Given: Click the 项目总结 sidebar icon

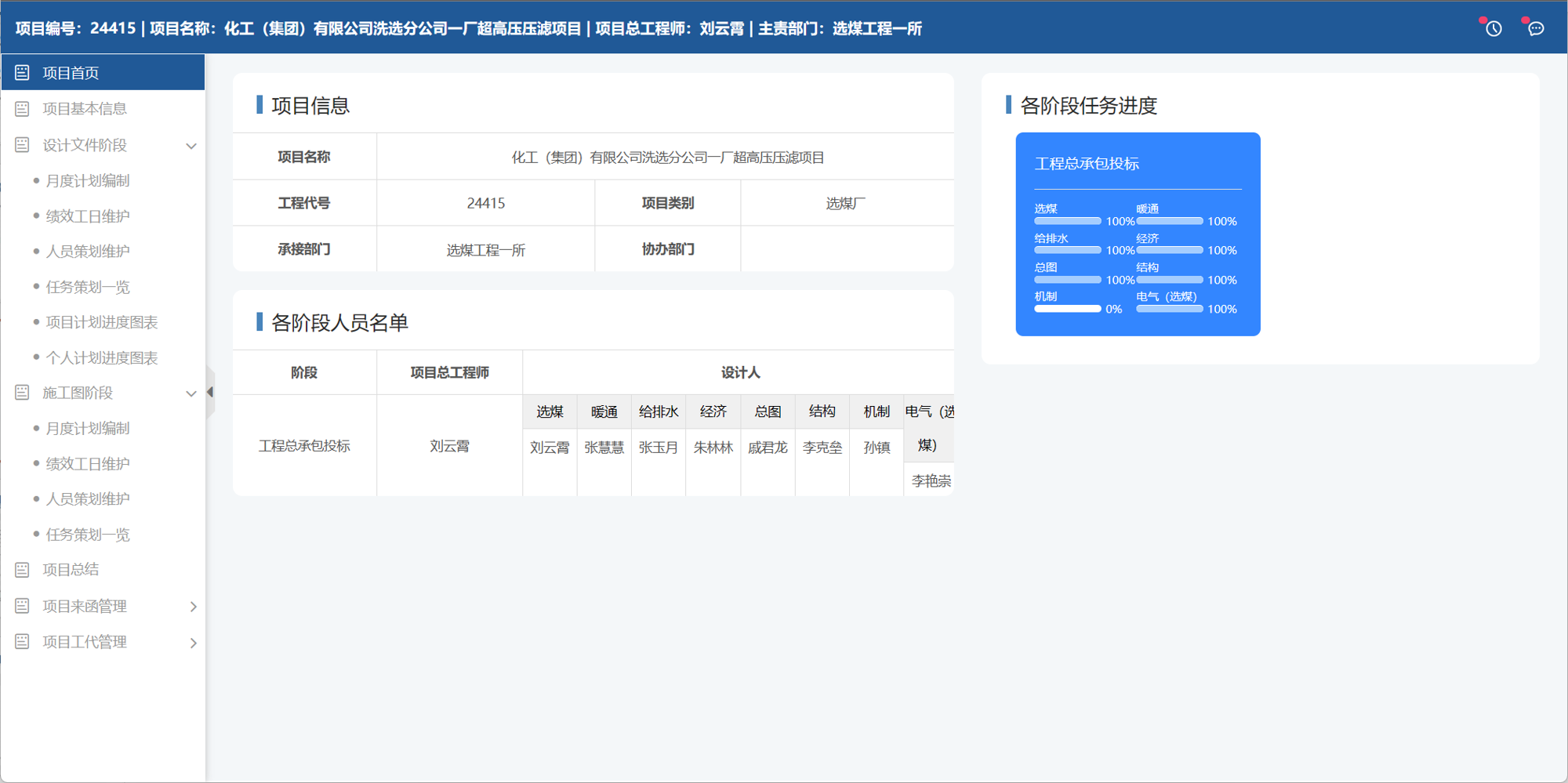Looking at the screenshot, I should (22, 570).
